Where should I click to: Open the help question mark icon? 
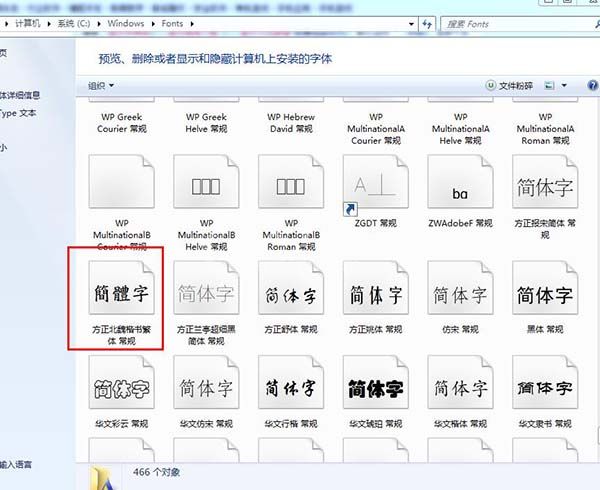coord(592,85)
